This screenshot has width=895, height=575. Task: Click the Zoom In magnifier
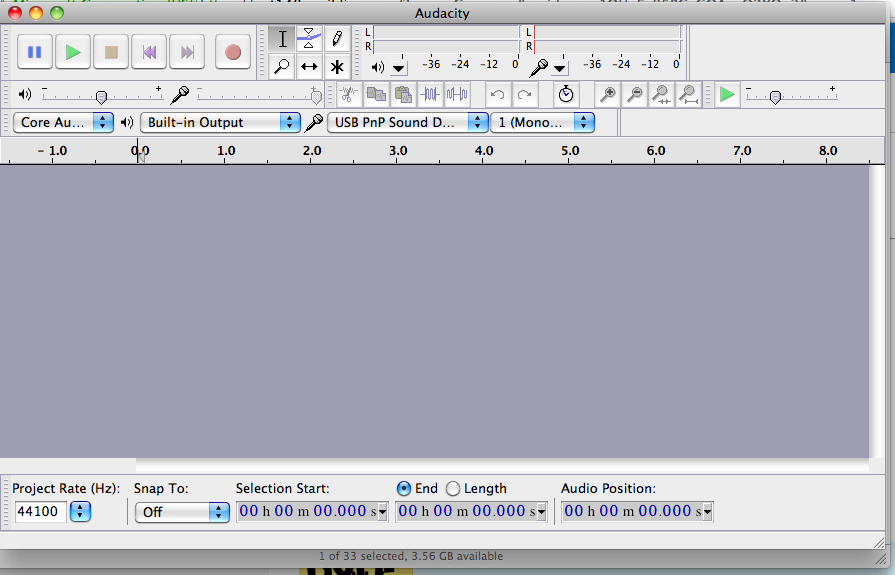[x=608, y=94]
